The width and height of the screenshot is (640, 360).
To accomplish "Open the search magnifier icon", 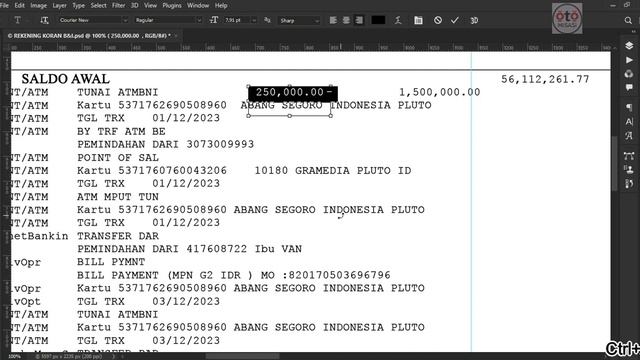I will click(628, 20).
